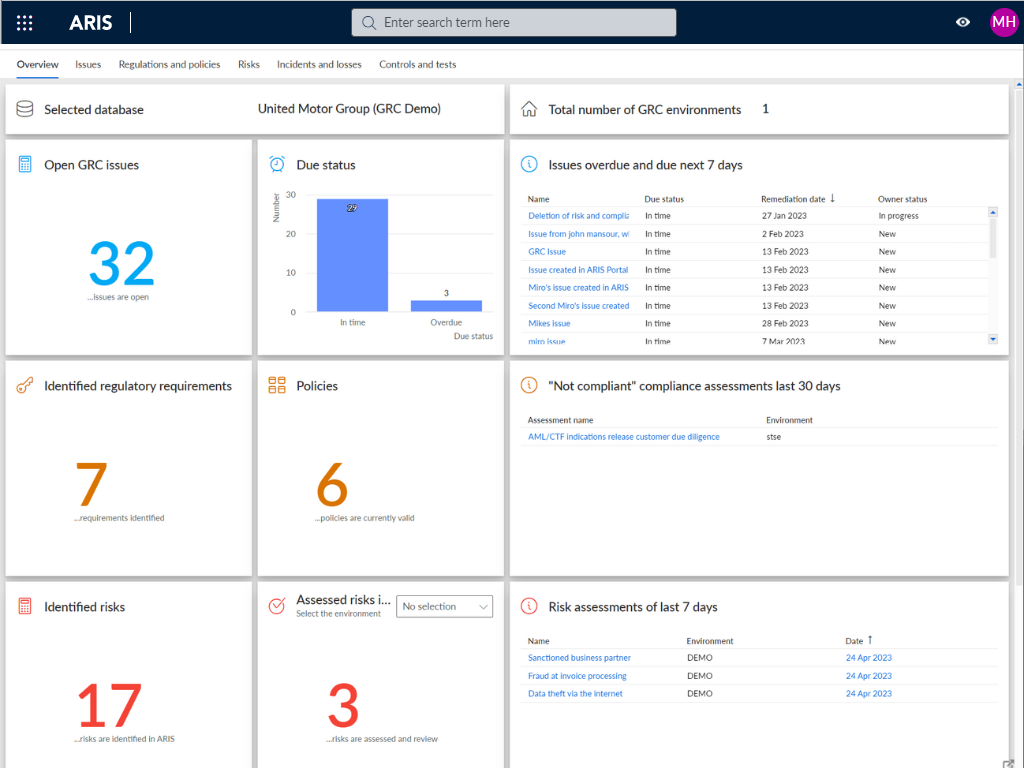Viewport: 1024px width, 768px height.
Task: Click the Due status clock icon
Action: (x=277, y=165)
